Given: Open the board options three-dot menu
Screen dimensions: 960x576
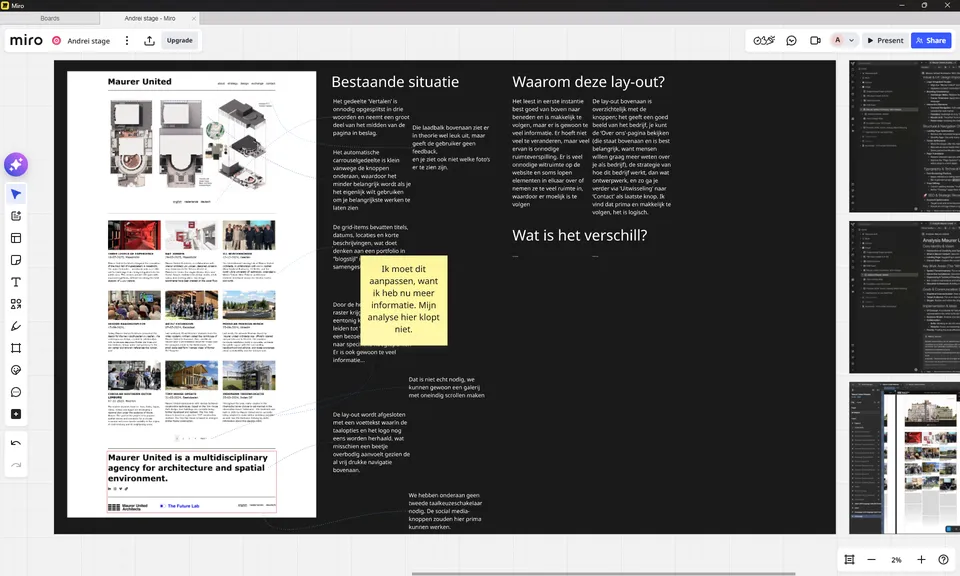Looking at the screenshot, I should point(127,40).
